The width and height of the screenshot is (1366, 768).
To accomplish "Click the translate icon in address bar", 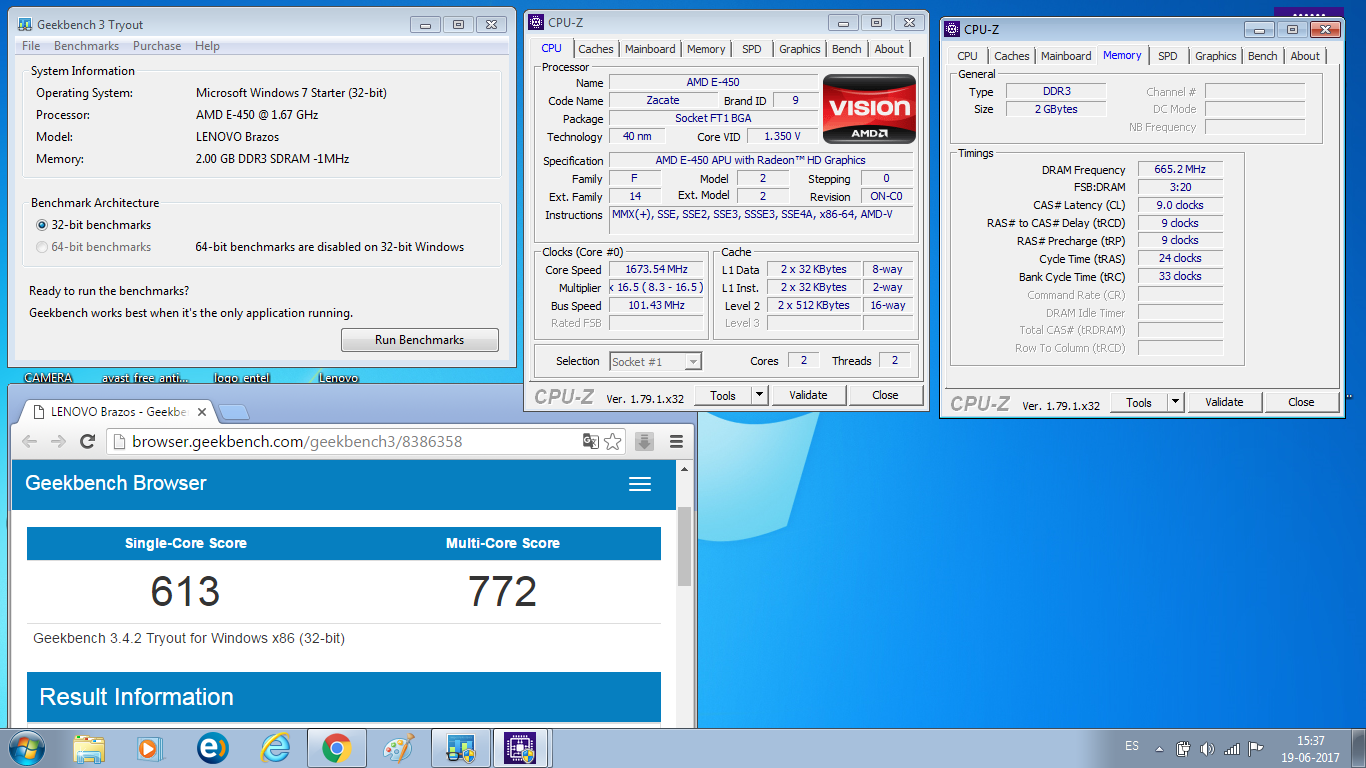I will 591,441.
